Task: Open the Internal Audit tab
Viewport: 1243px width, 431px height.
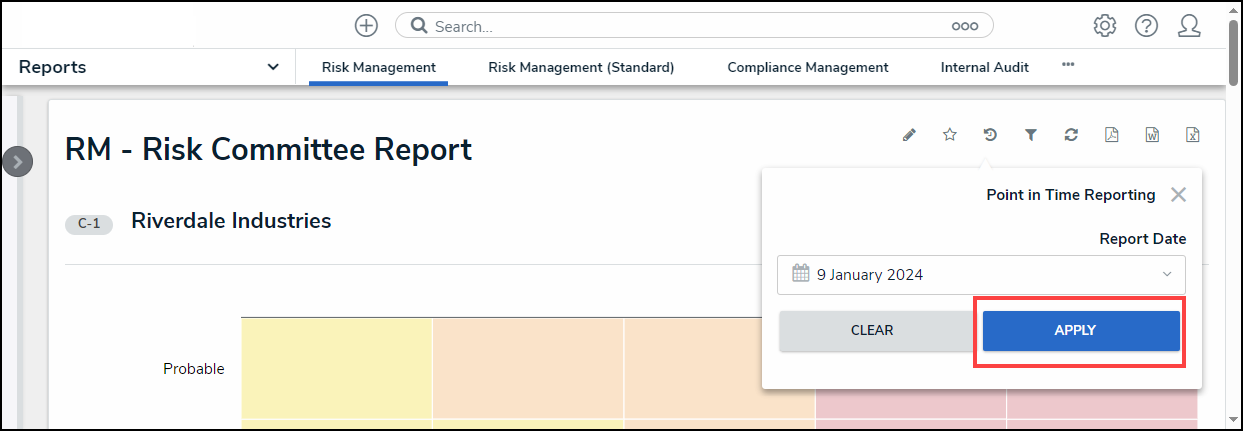Action: click(985, 68)
